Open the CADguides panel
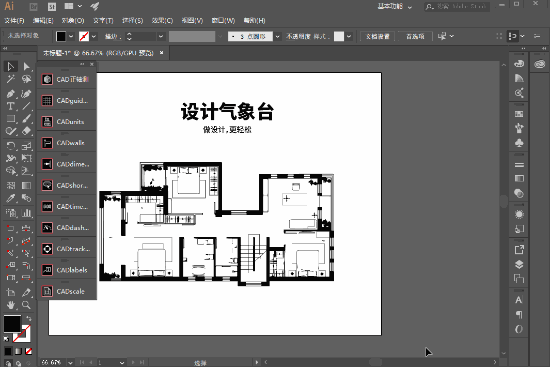This screenshot has height=367, width=550. pyautogui.click(x=67, y=101)
